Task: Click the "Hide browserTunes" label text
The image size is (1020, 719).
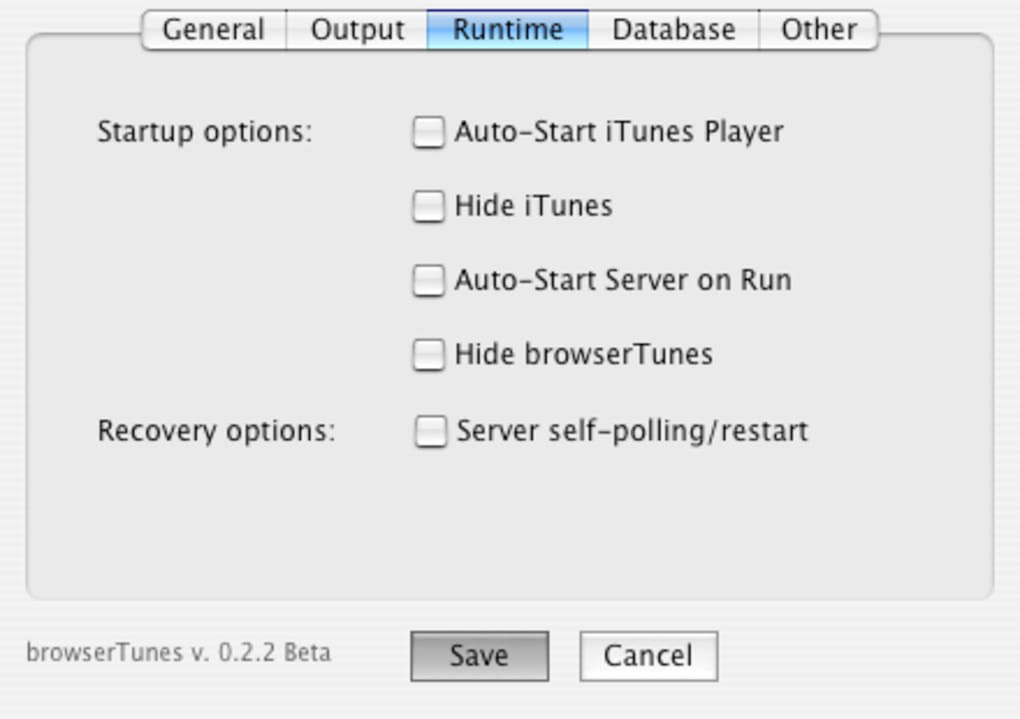Action: pyautogui.click(x=583, y=354)
